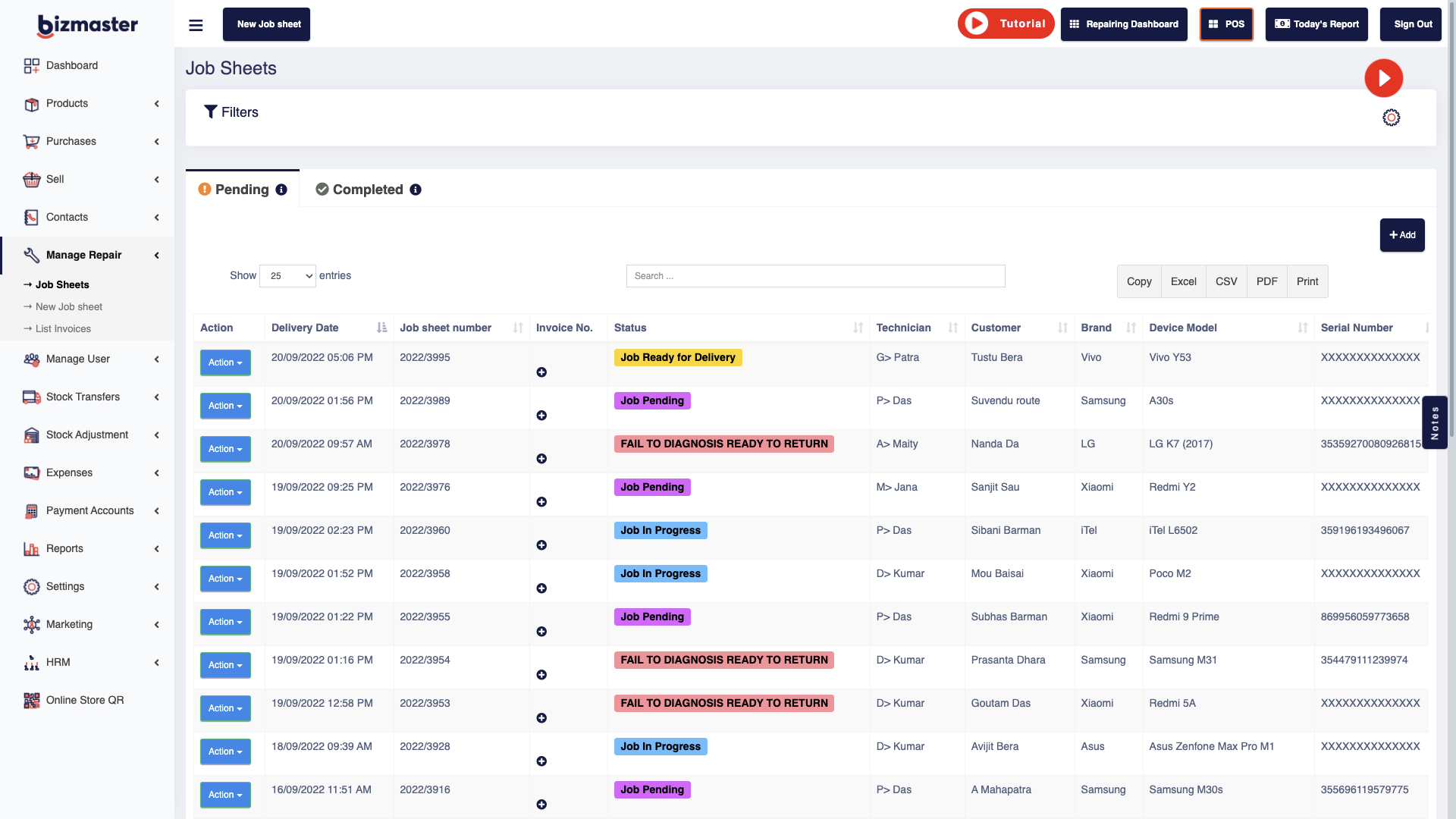
Task: Click the settings gear near Filters
Action: (1391, 117)
